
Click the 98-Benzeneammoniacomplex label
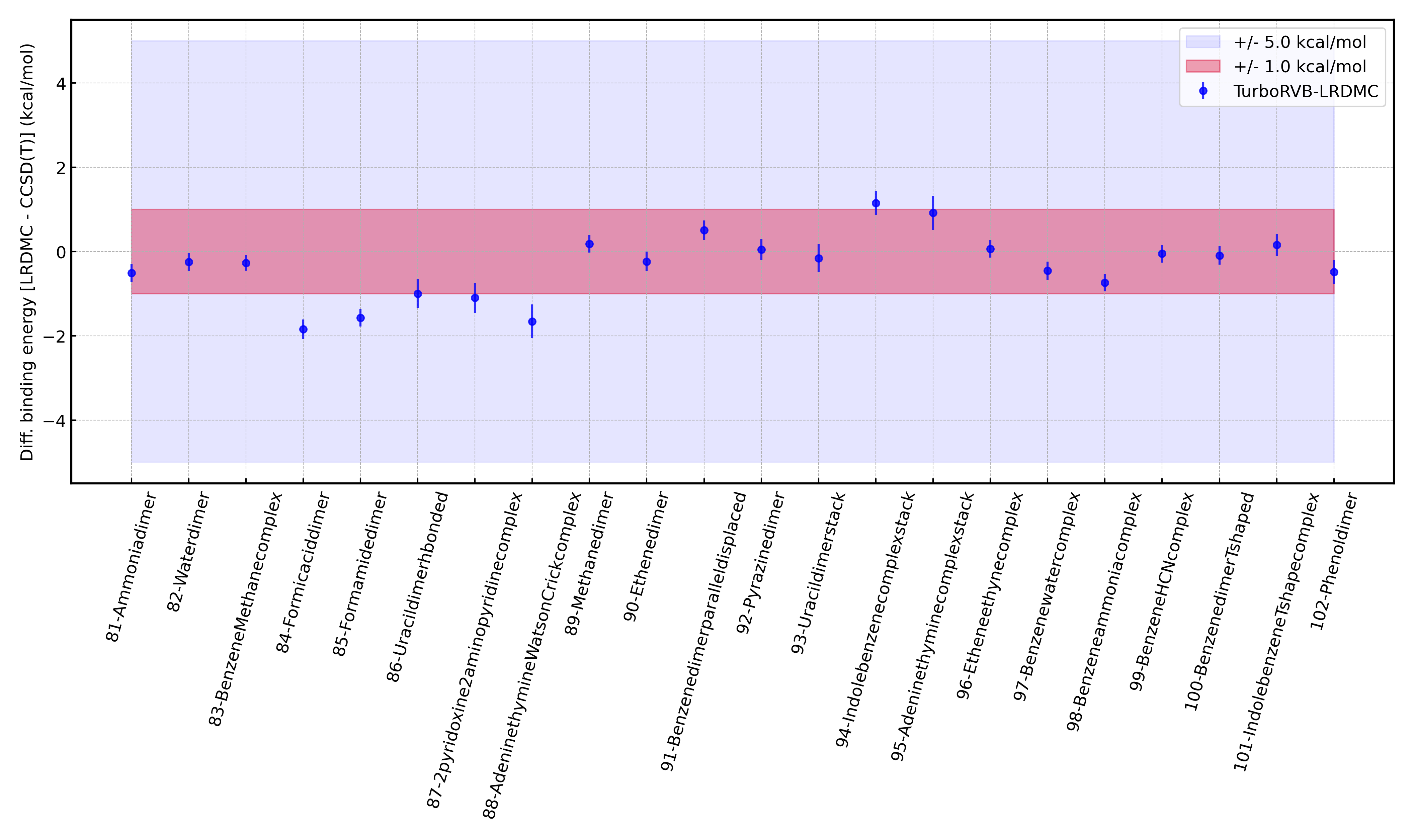tap(1104, 612)
